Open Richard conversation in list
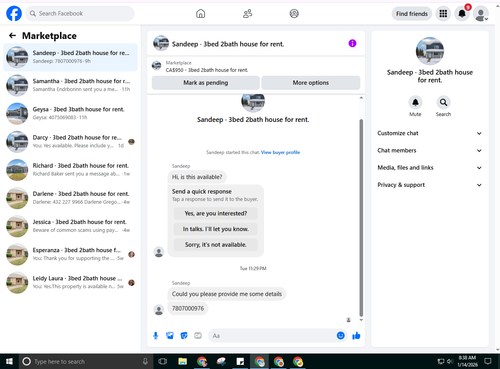The image size is (500, 369). (x=70, y=170)
